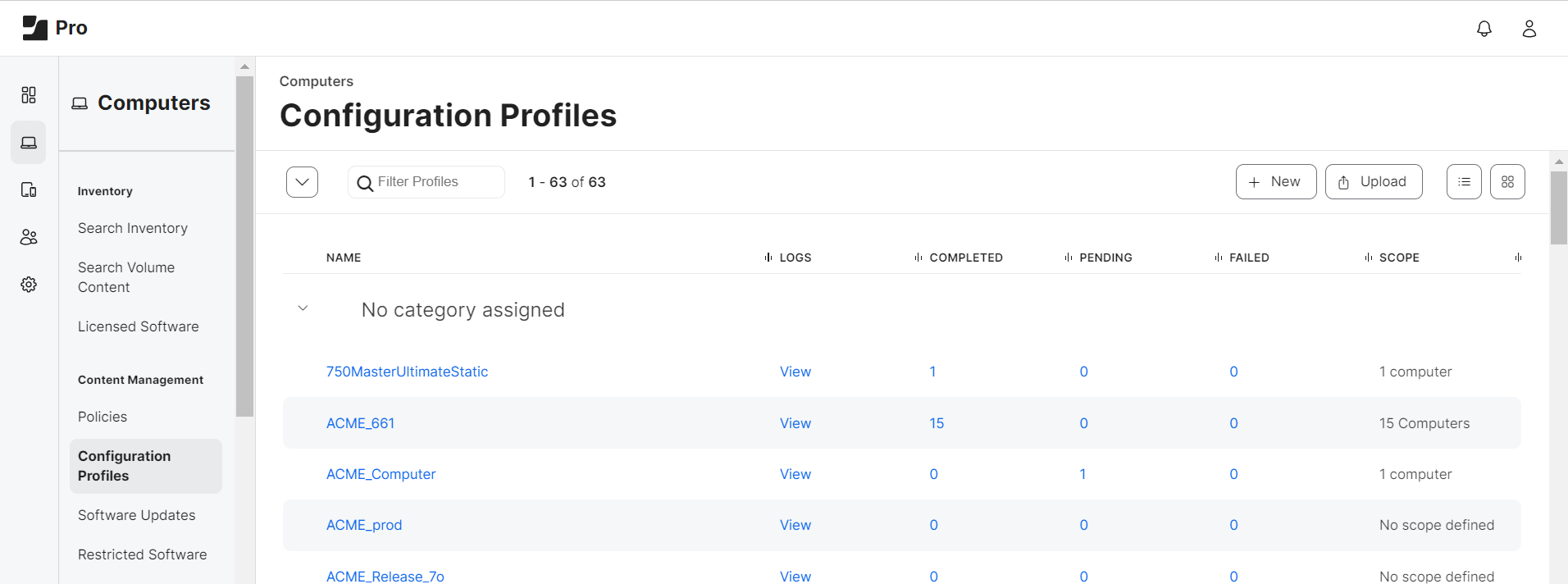Open the ACME_661 profile link

pyautogui.click(x=360, y=423)
